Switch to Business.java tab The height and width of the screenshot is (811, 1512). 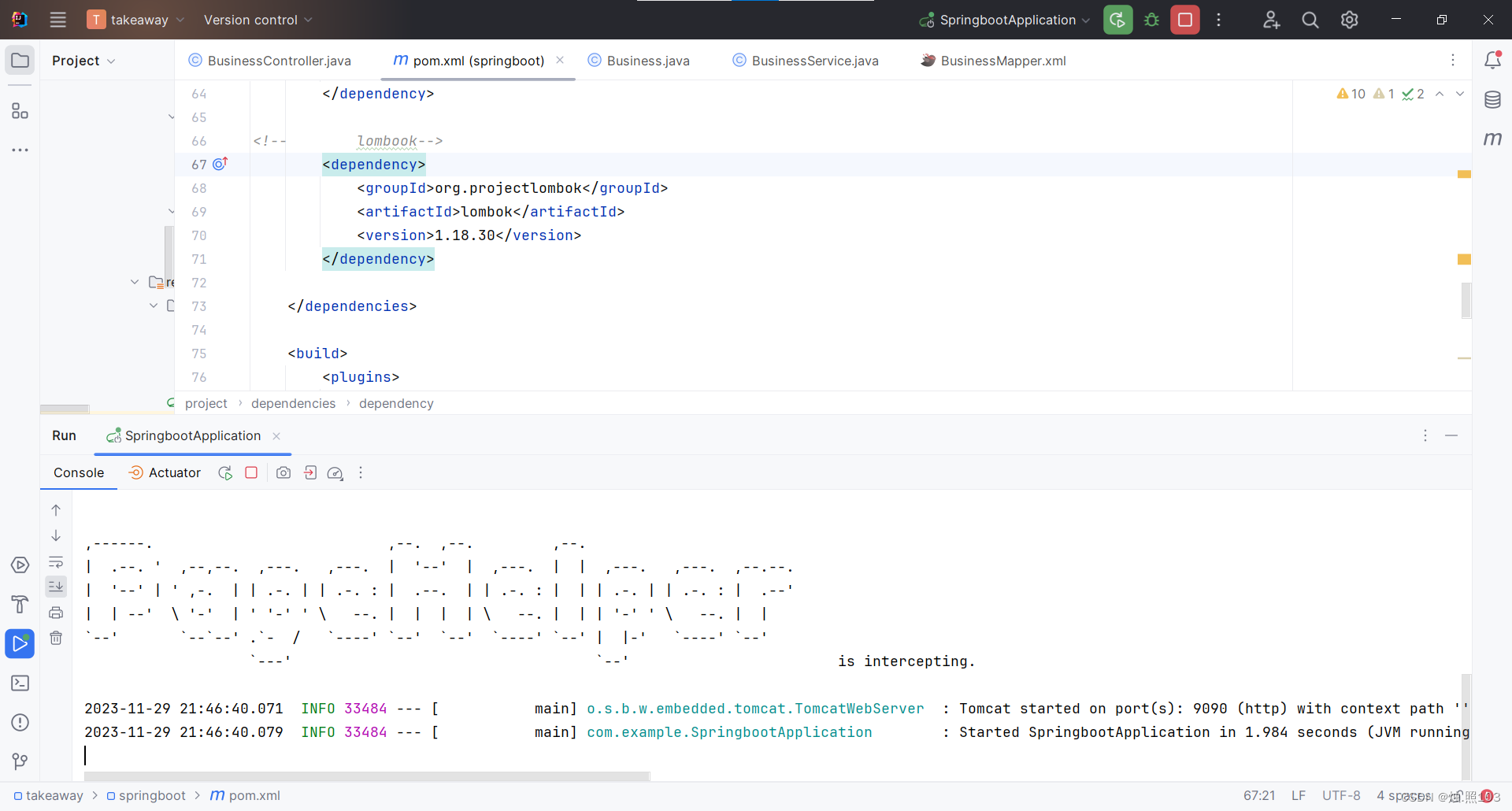[639, 61]
